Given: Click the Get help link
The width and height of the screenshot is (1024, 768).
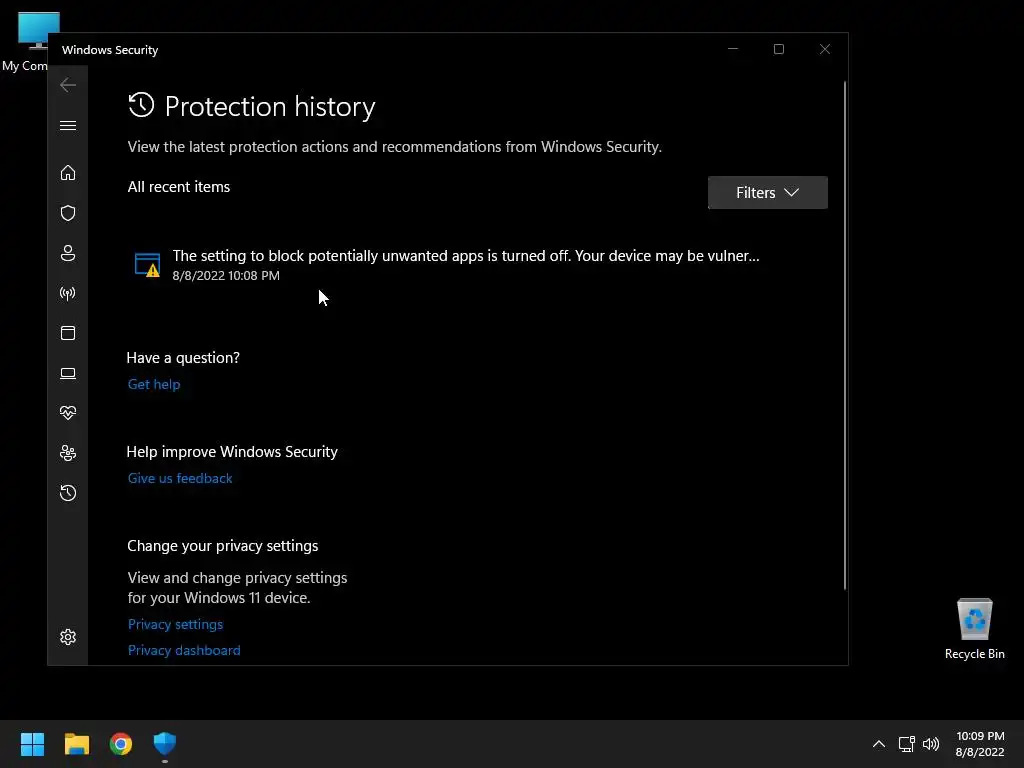Looking at the screenshot, I should pyautogui.click(x=154, y=384).
